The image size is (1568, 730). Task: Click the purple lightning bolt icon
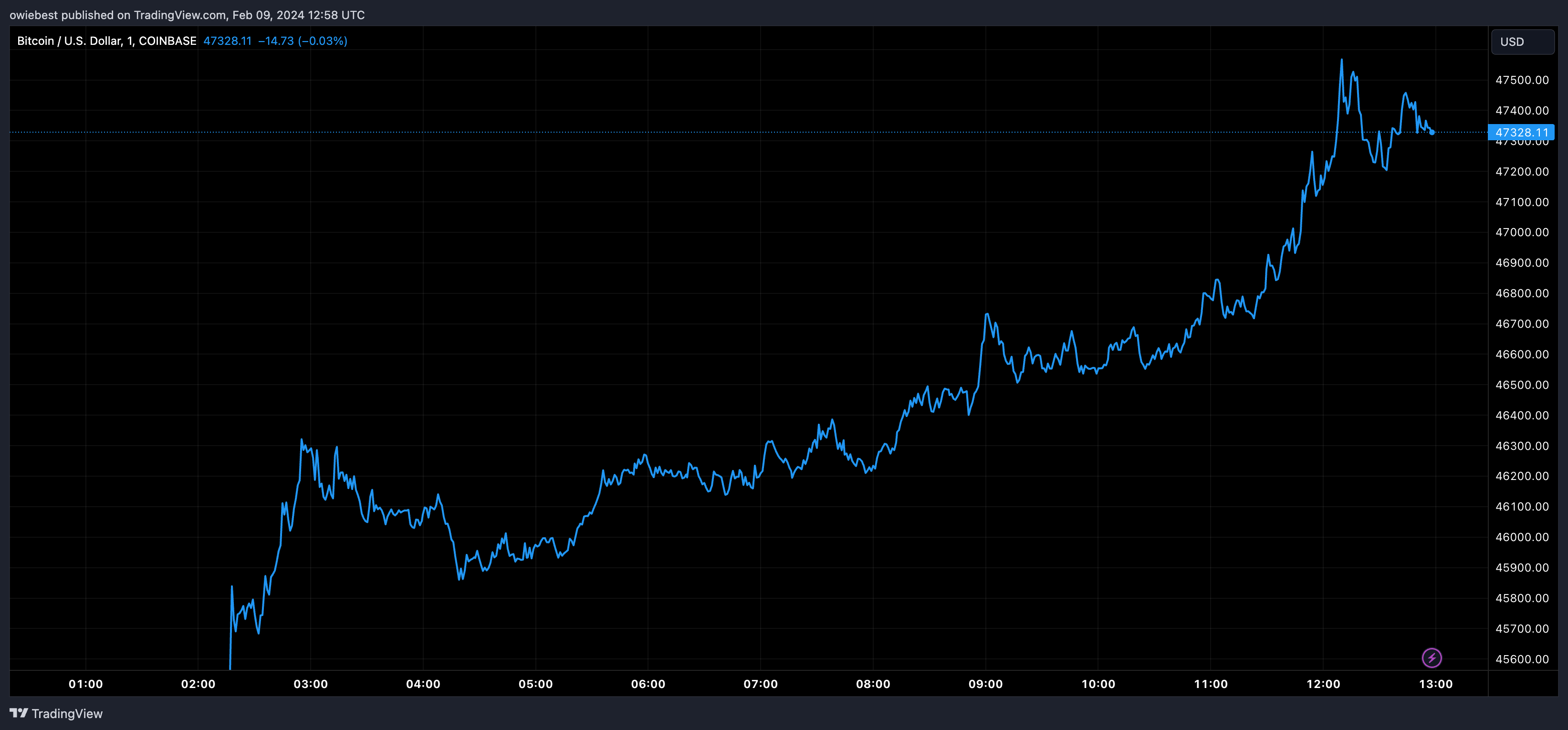click(x=1431, y=657)
